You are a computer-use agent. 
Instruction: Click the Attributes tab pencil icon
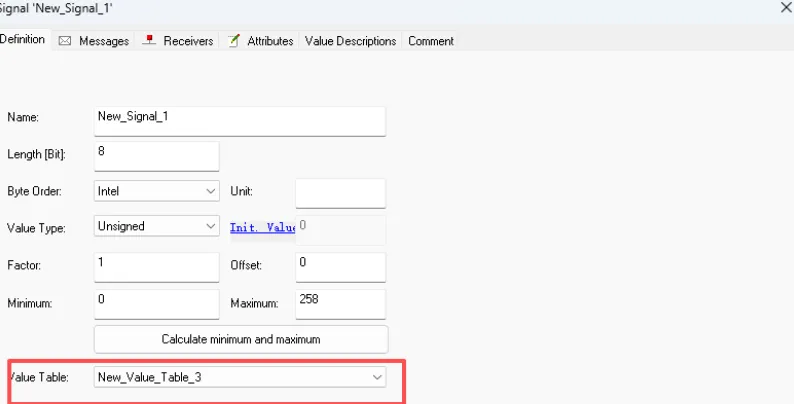[234, 41]
